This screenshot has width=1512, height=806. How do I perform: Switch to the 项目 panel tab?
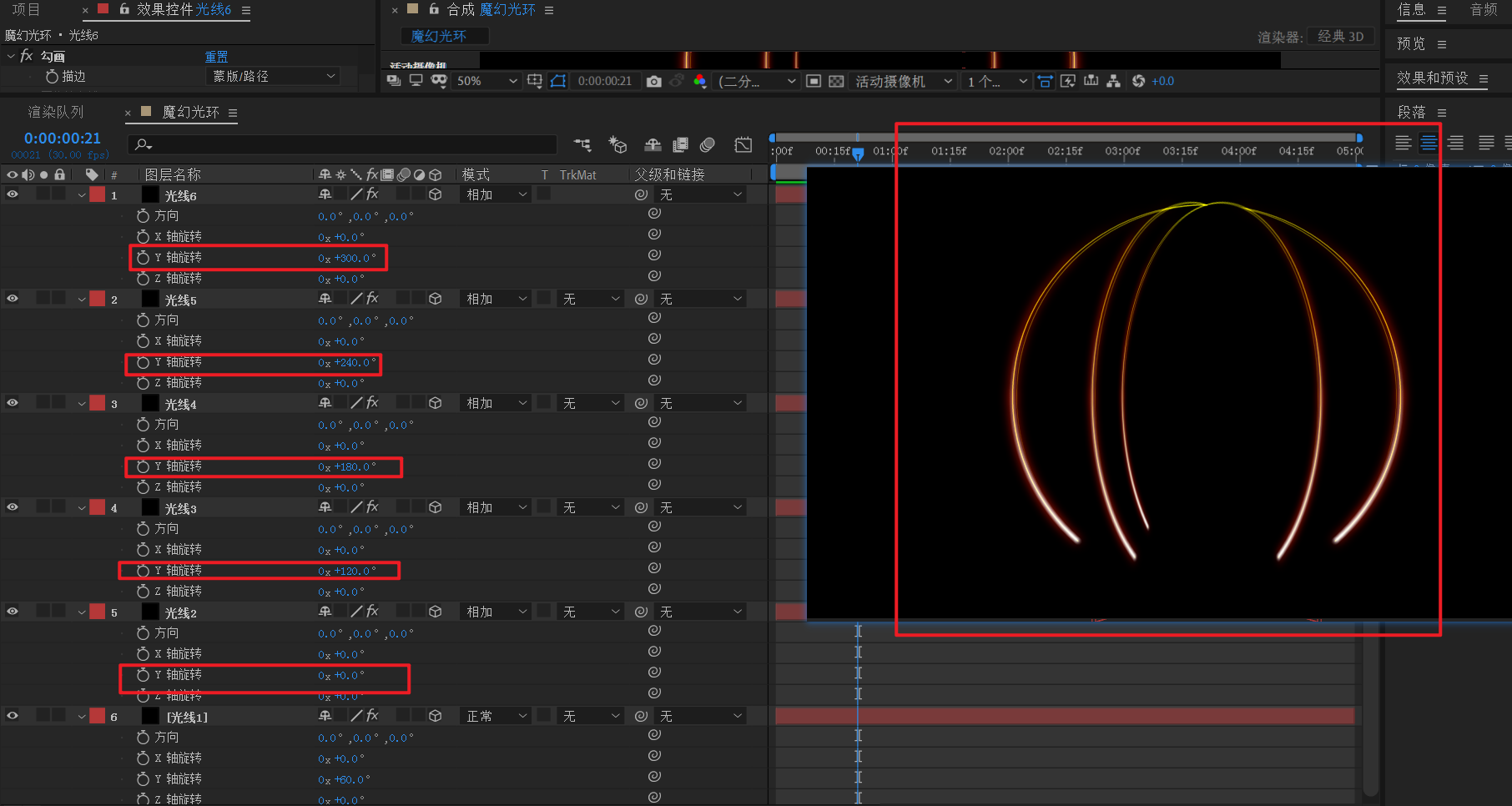point(25,9)
